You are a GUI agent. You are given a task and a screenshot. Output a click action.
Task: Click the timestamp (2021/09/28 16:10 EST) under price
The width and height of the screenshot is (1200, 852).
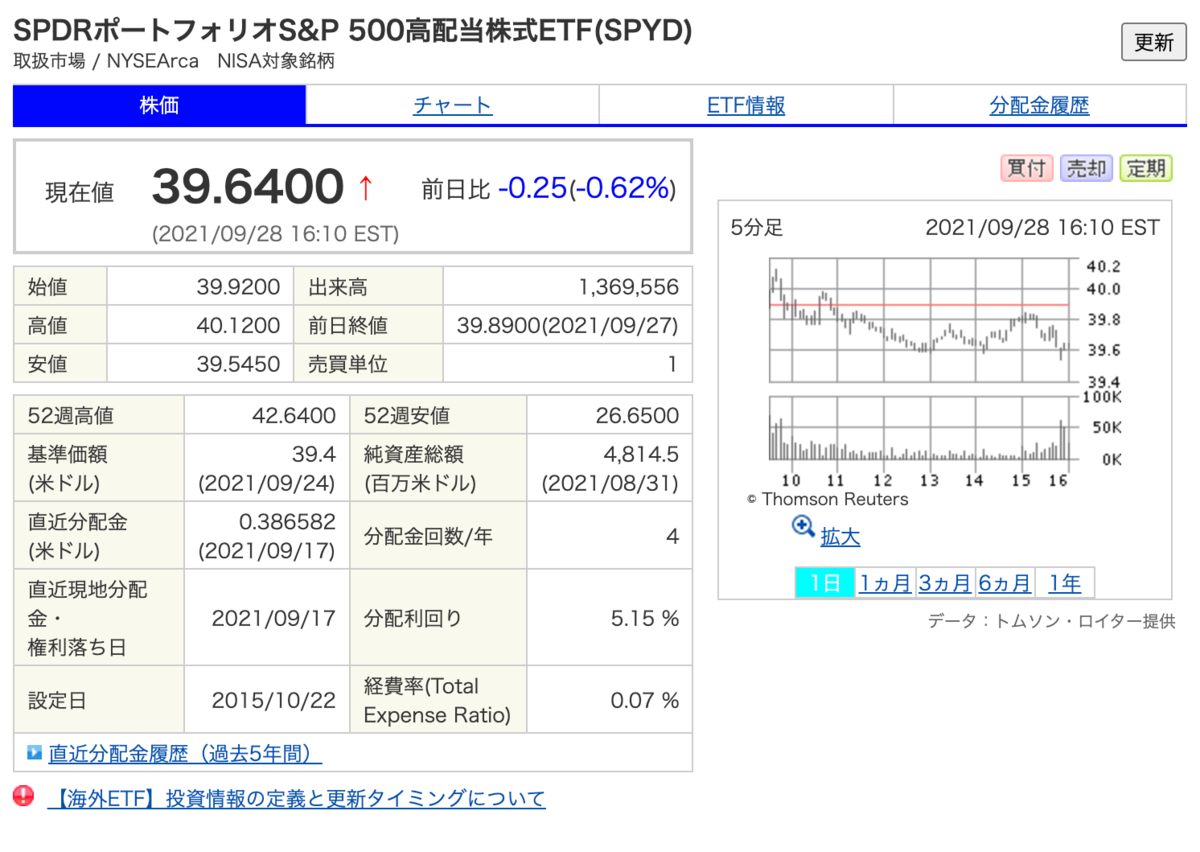tap(276, 234)
